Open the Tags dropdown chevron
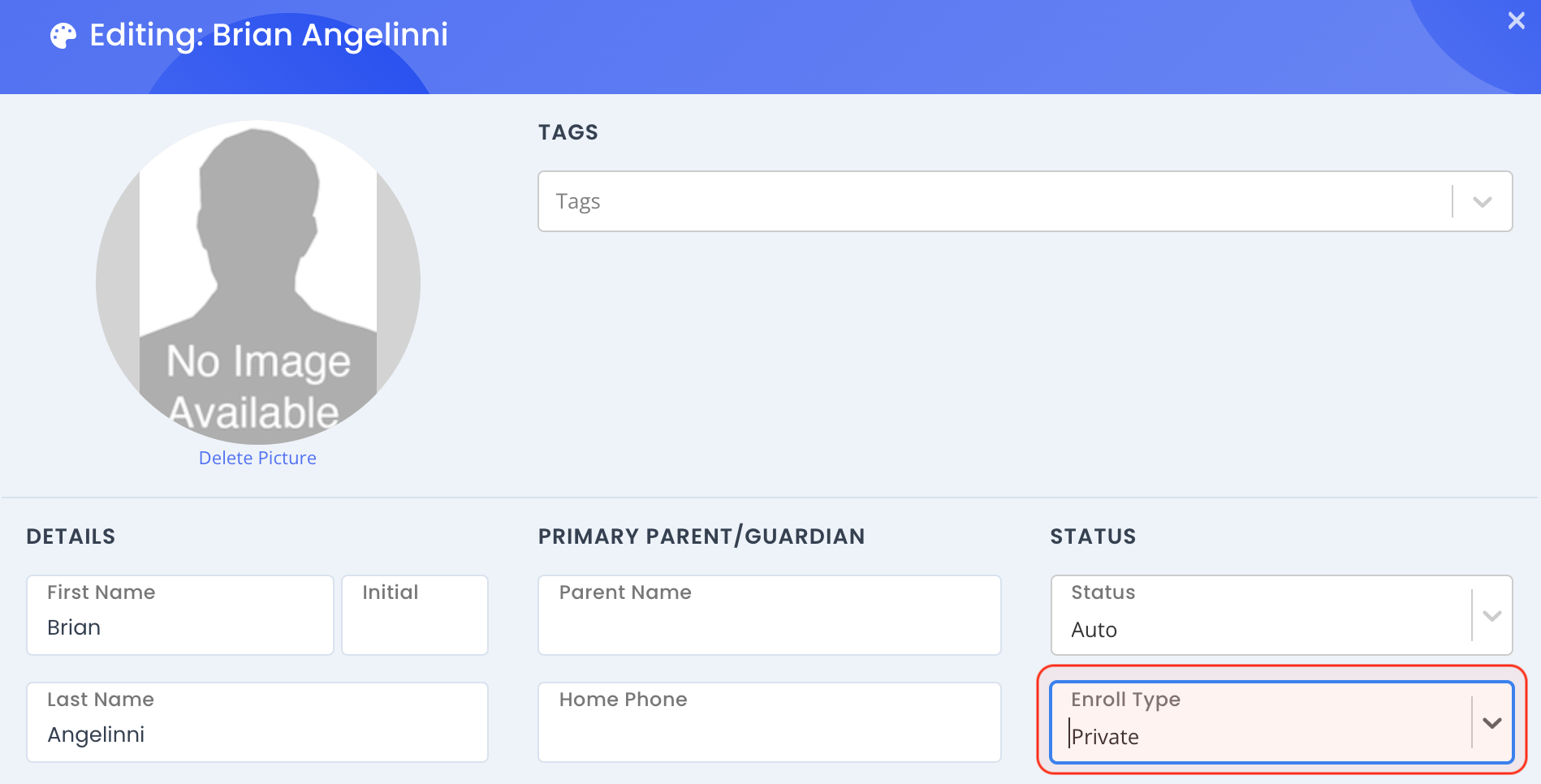1541x784 pixels. (x=1482, y=202)
